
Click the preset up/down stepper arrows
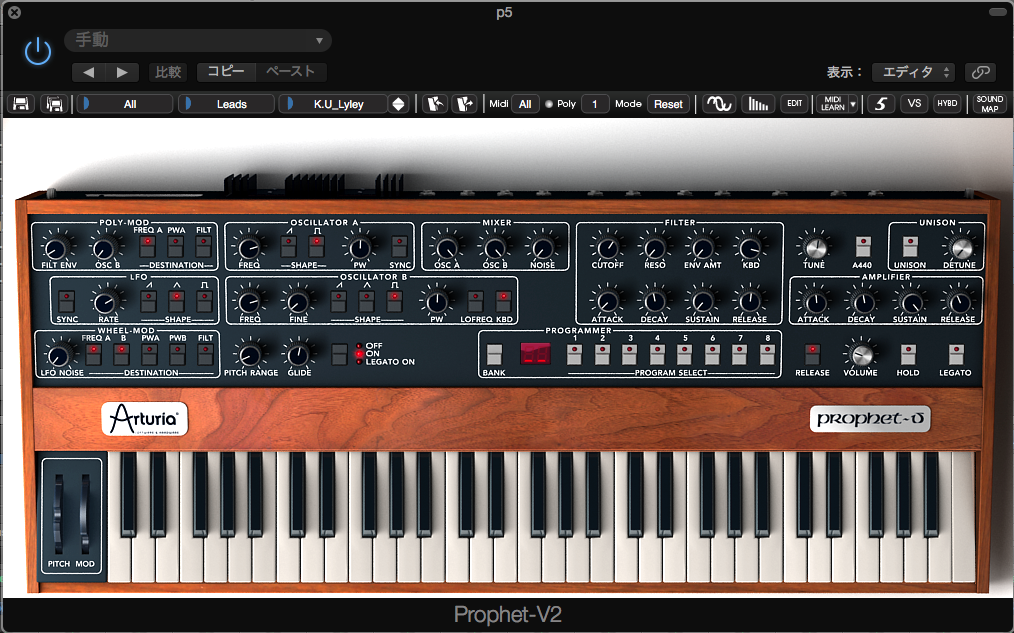[399, 104]
